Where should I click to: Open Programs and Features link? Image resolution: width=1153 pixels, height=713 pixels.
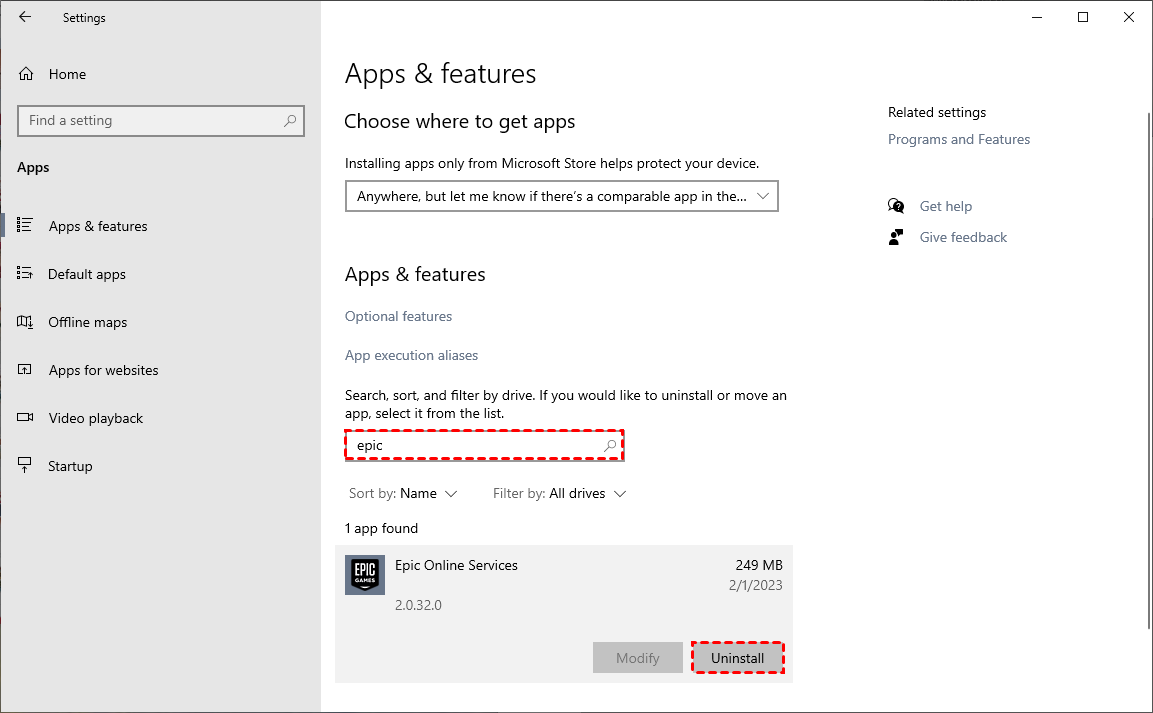958,139
